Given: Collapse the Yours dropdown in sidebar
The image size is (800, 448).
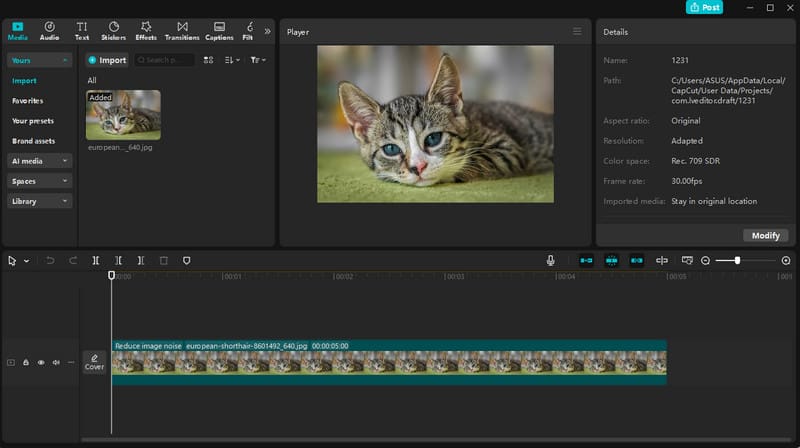Looking at the screenshot, I should [39, 60].
